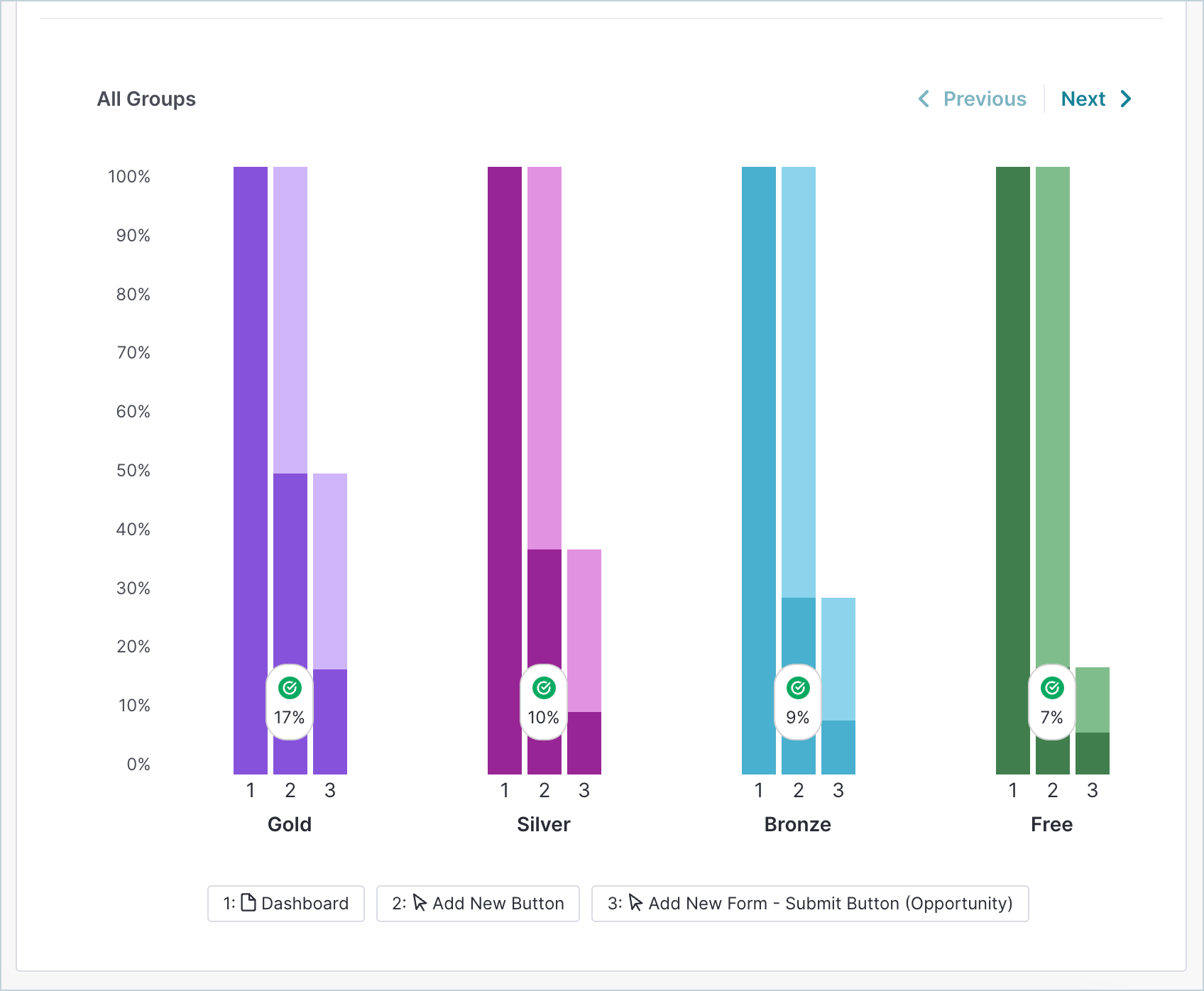1204x991 pixels.
Task: Go to the Previous group page
Action: tap(972, 99)
